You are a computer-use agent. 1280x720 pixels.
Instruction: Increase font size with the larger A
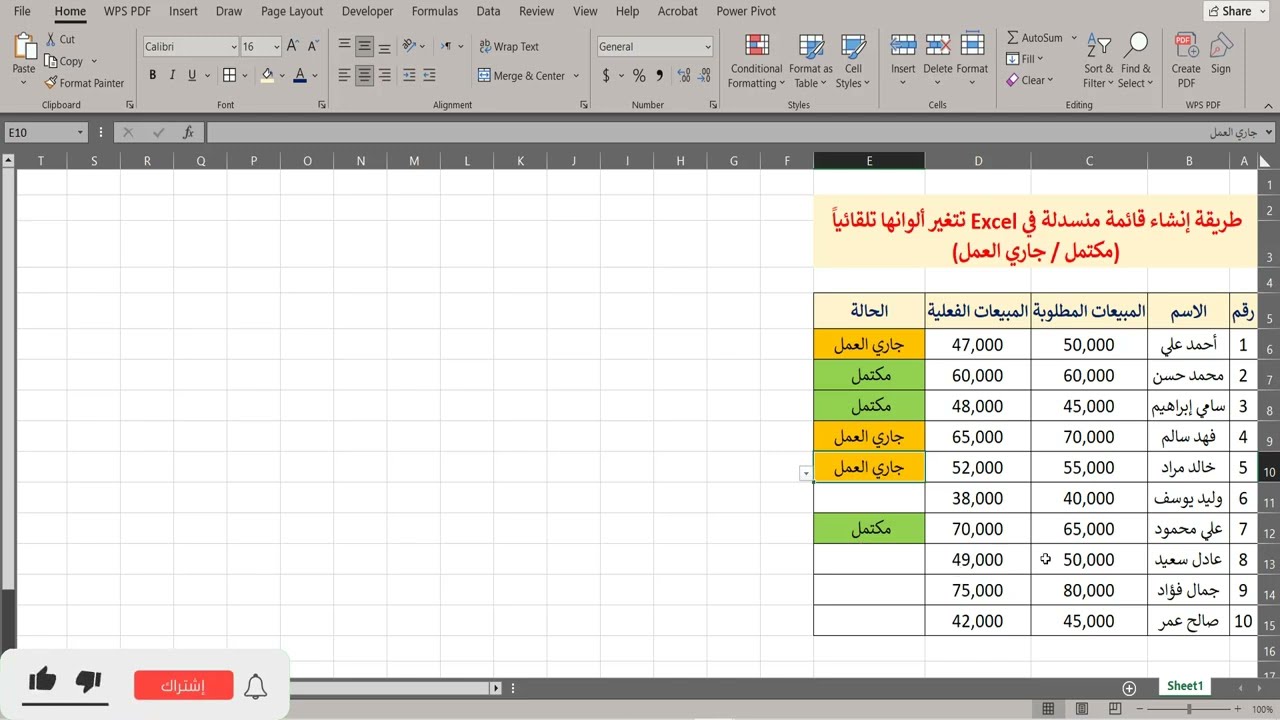(293, 46)
